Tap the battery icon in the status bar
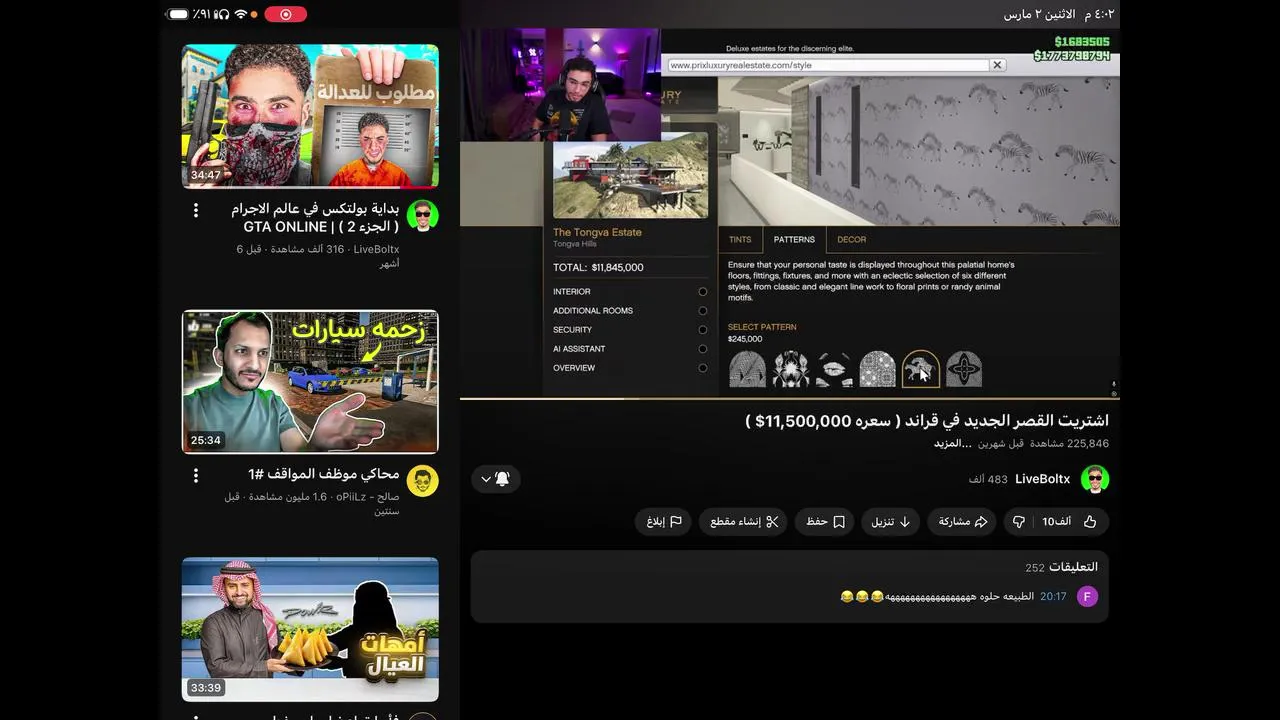1280x720 pixels. click(178, 14)
